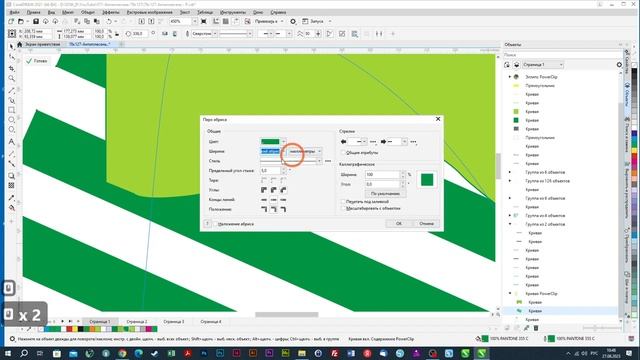640x360 pixels.
Task: Click the fill color swatch in the status bar
Action: coord(485,339)
